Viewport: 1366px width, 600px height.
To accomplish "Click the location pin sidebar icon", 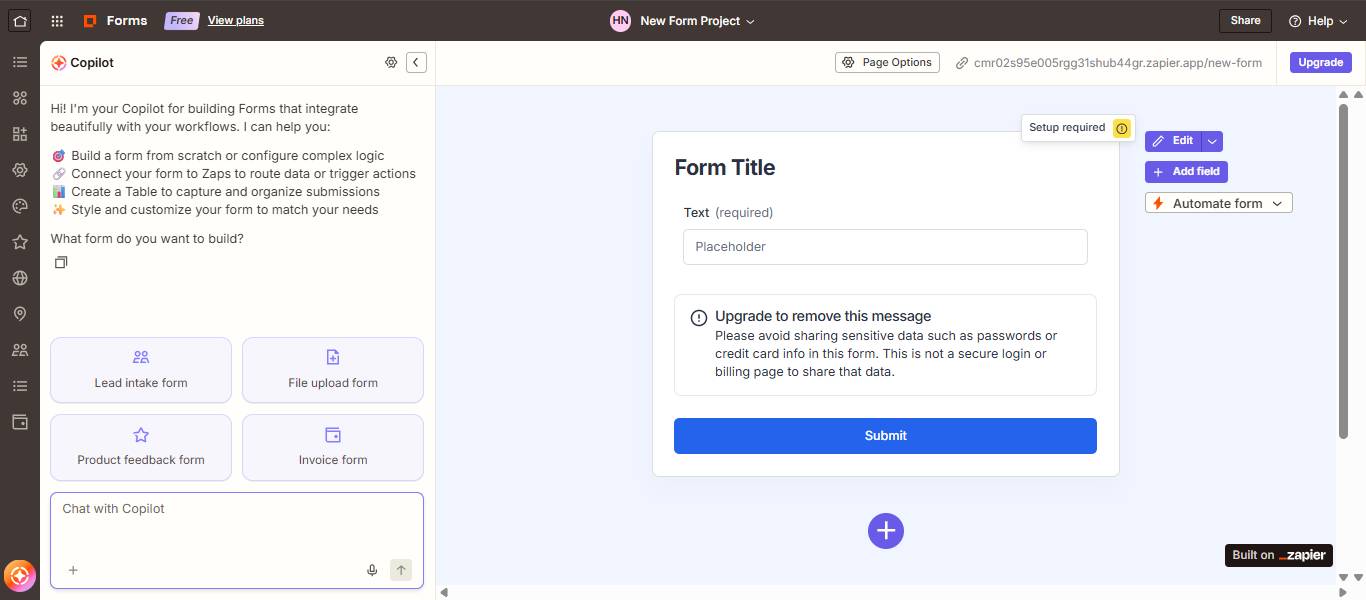I will (x=19, y=314).
